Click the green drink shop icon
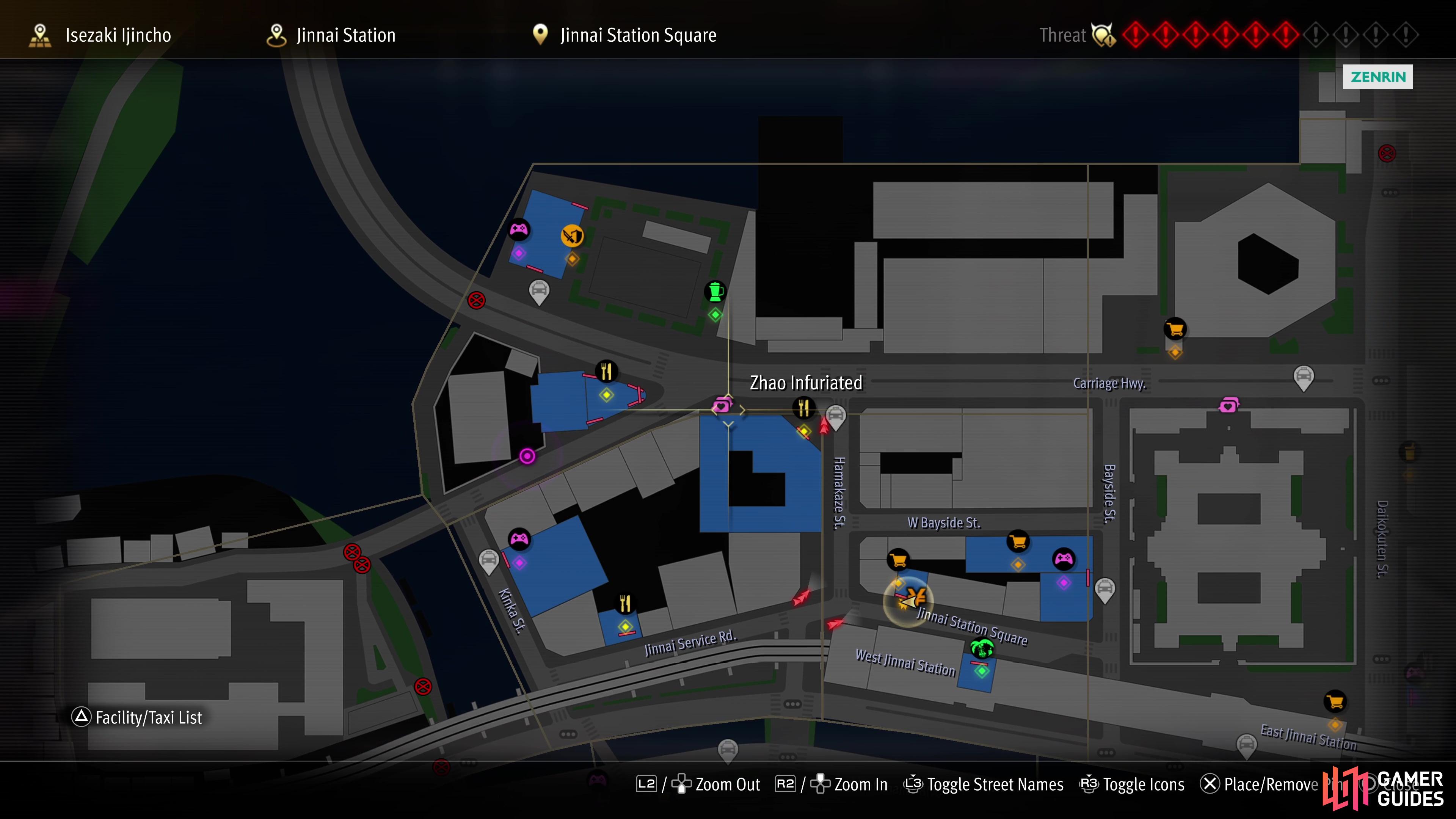This screenshot has width=1456, height=819. 715,292
